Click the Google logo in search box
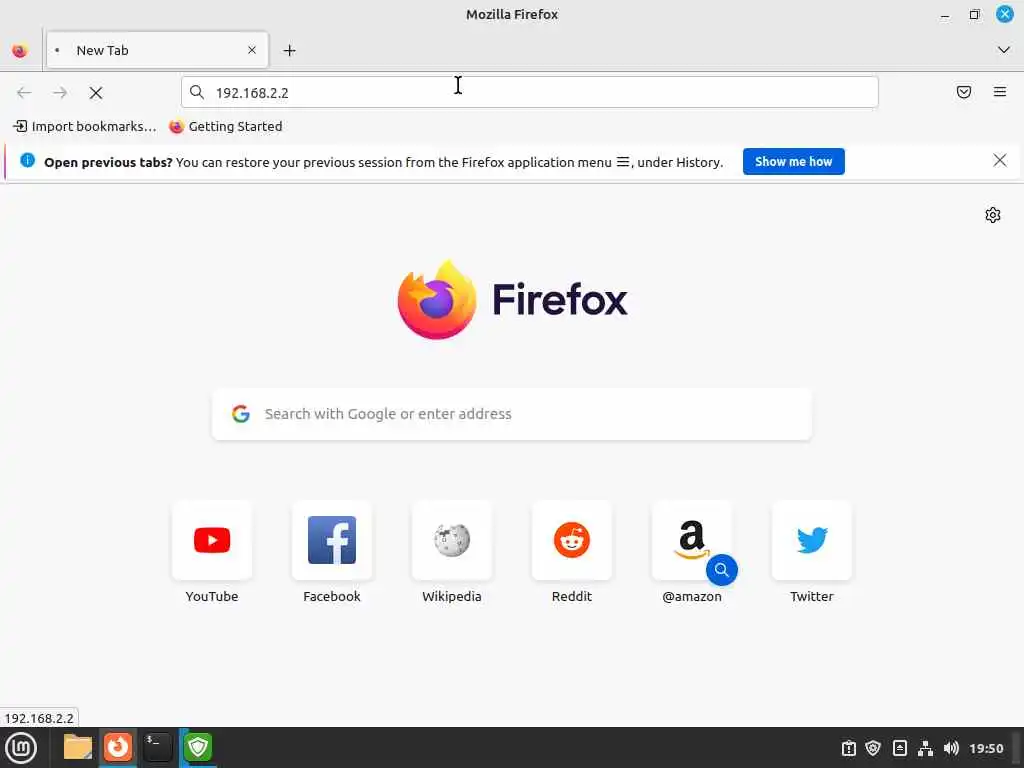Image resolution: width=1024 pixels, height=768 pixels. tap(241, 414)
